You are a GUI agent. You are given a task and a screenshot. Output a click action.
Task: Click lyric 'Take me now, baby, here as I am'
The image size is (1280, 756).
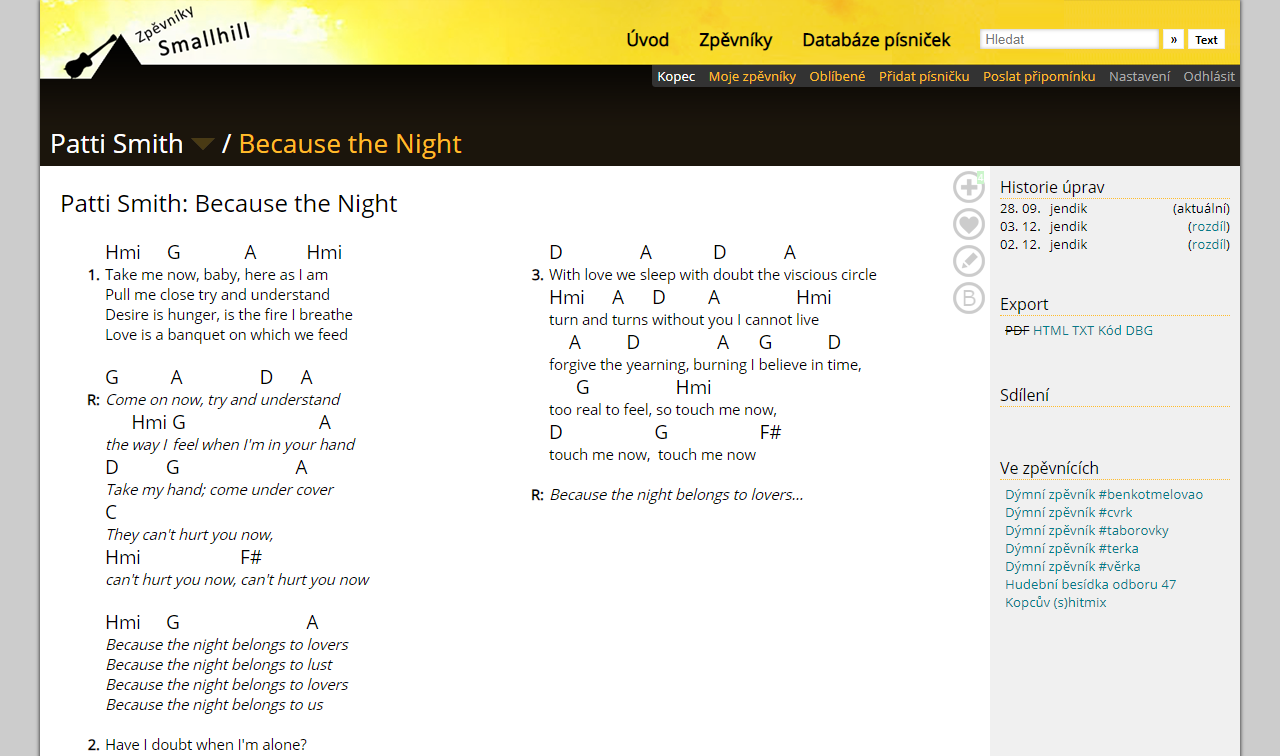216,274
